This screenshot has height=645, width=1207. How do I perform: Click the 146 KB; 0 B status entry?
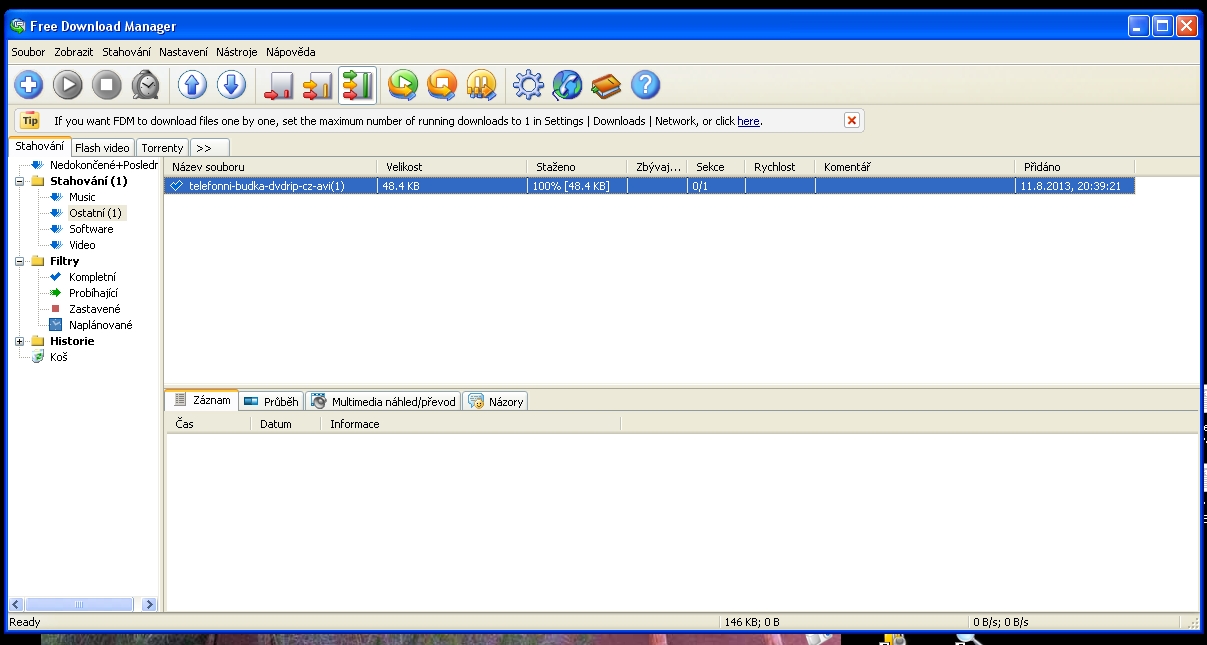(752, 622)
